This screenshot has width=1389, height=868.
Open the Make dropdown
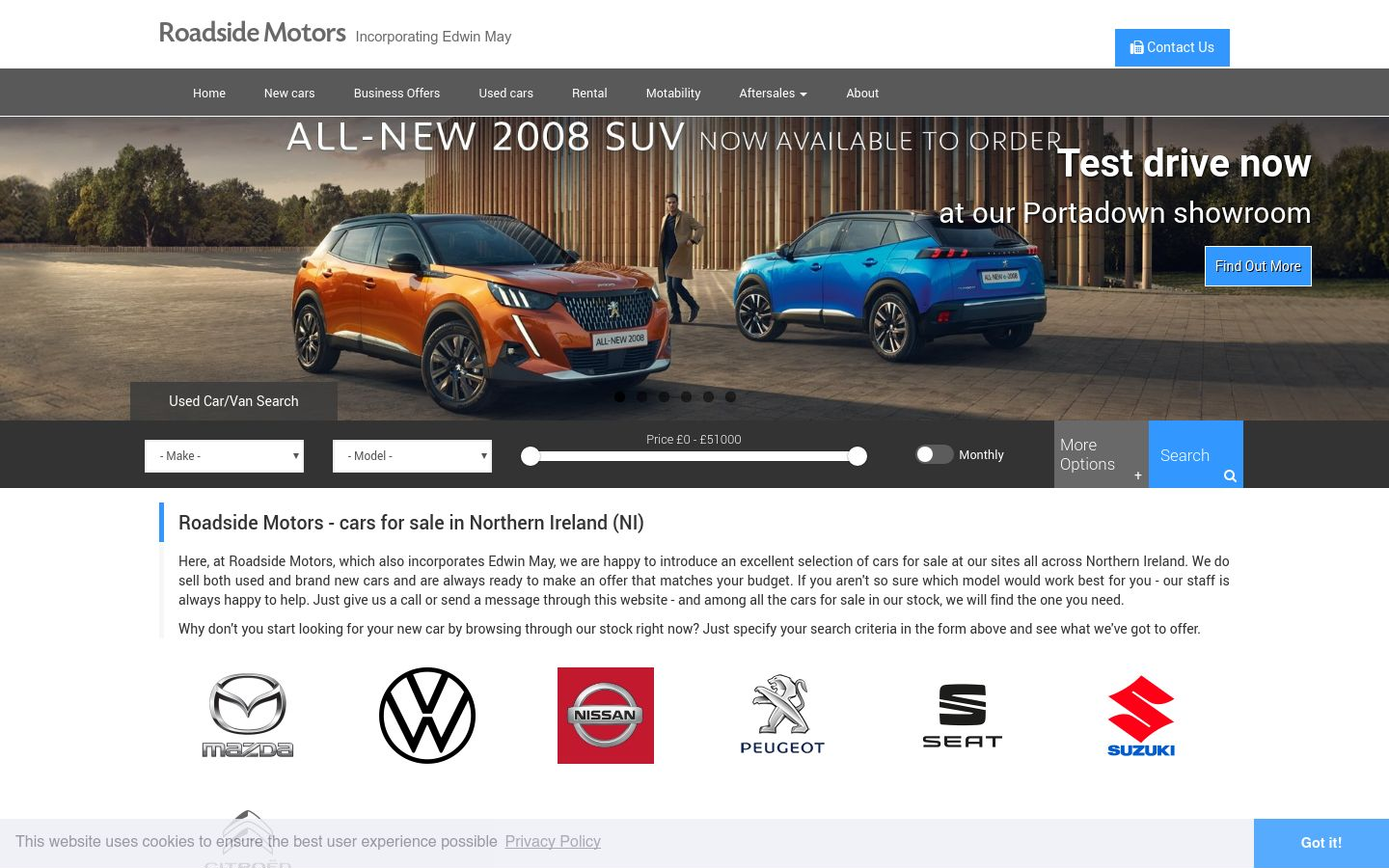point(224,456)
